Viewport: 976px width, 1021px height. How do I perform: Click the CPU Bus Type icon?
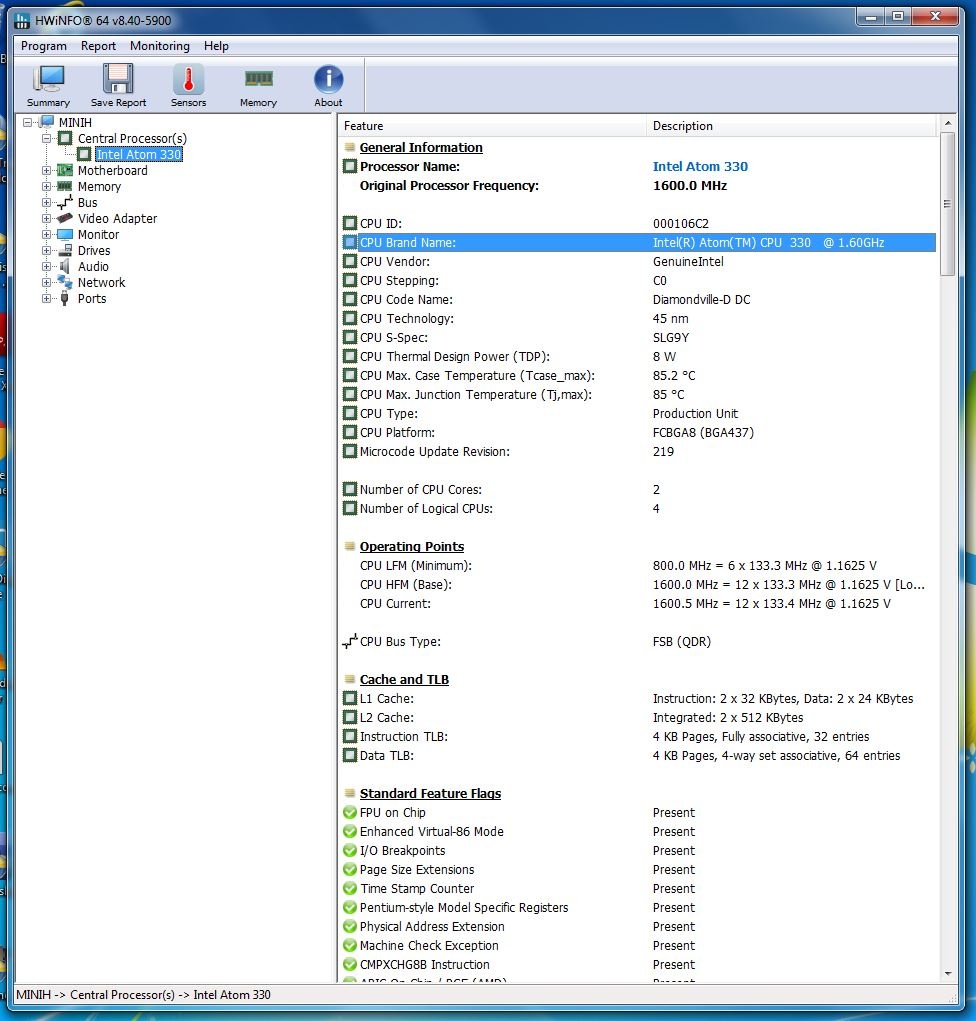(350, 641)
